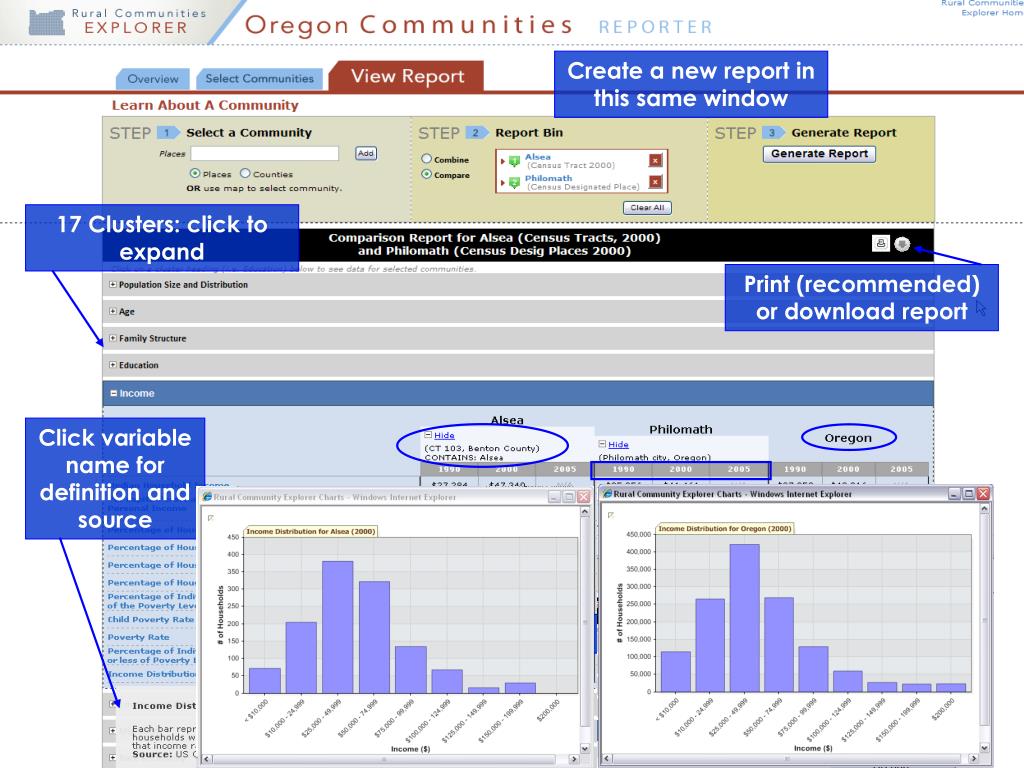Open the Select Communities tab
This screenshot has height=768, width=1024.
(x=259, y=78)
